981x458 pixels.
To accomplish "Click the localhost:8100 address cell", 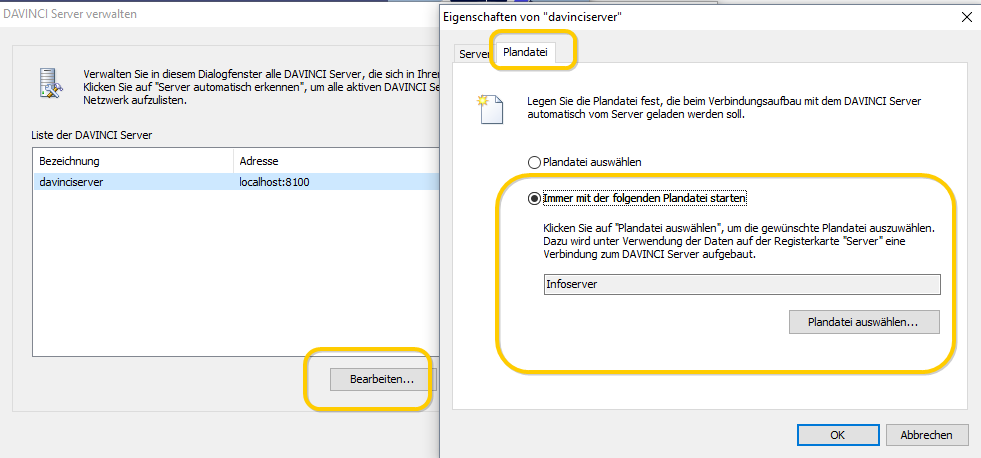I will 275,182.
